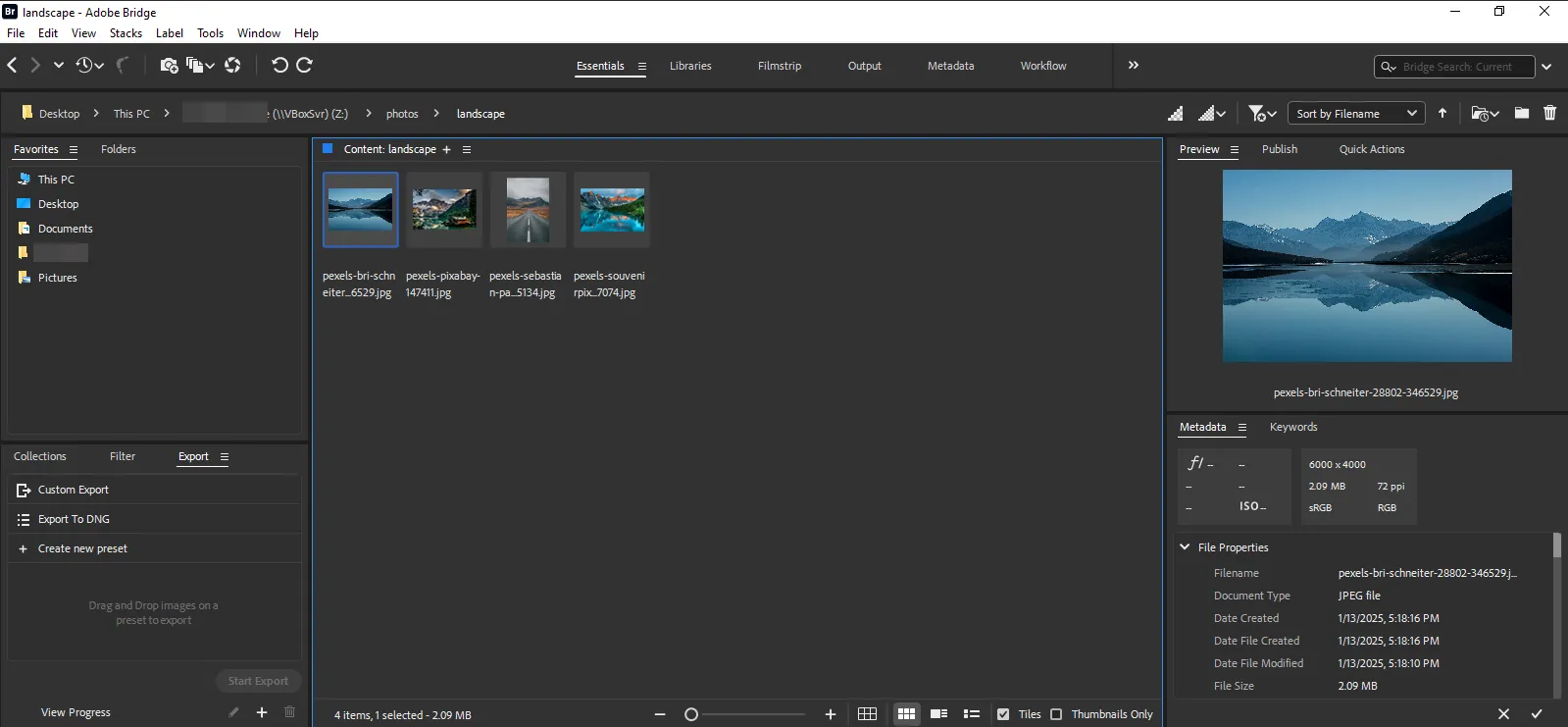Open Filter items by rating dropdown
Screen dimensions: 1568x727
(1262, 114)
